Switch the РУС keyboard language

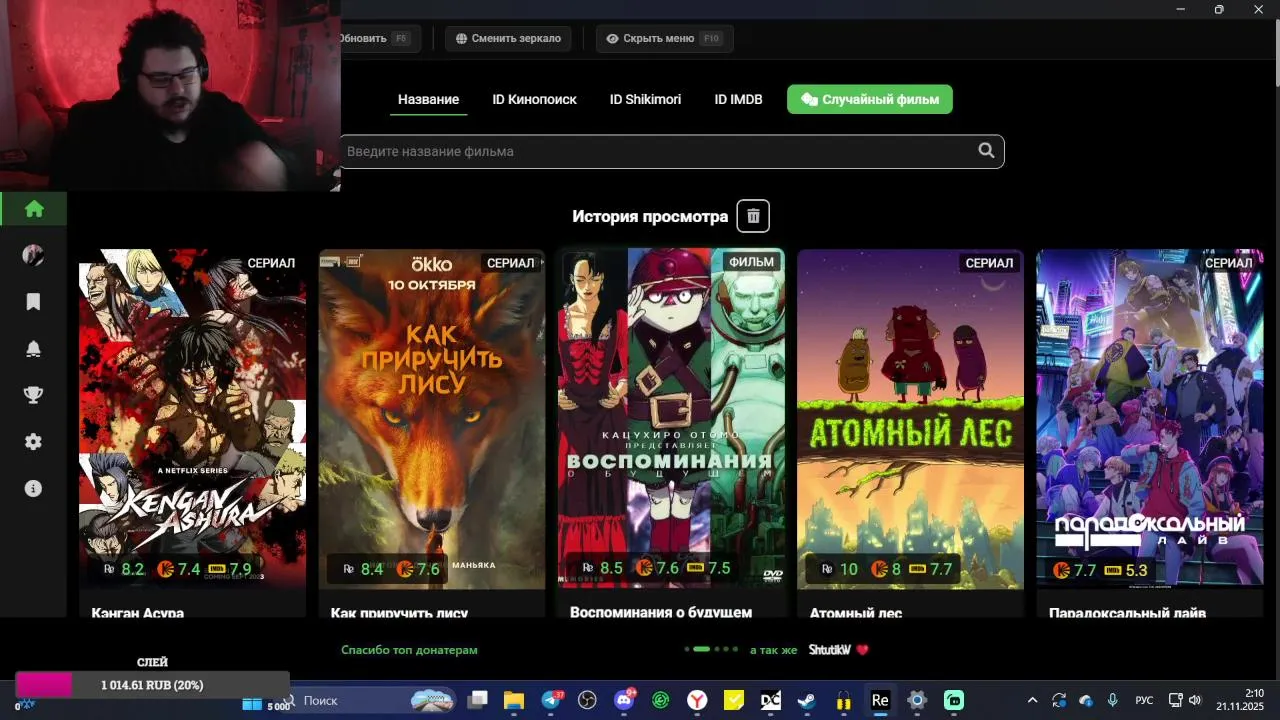click(x=1144, y=700)
